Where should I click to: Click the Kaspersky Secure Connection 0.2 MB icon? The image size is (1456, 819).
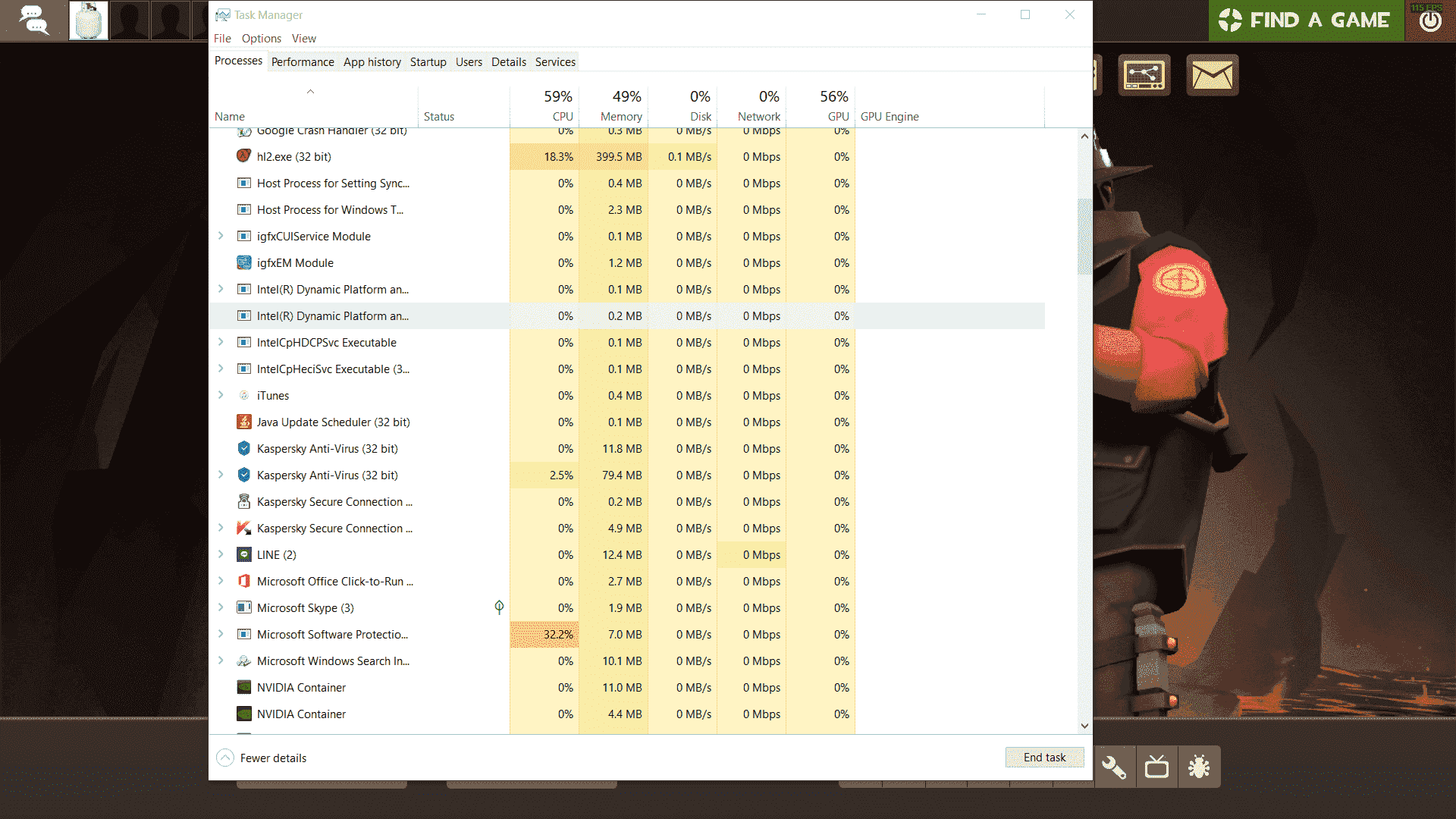point(243,501)
